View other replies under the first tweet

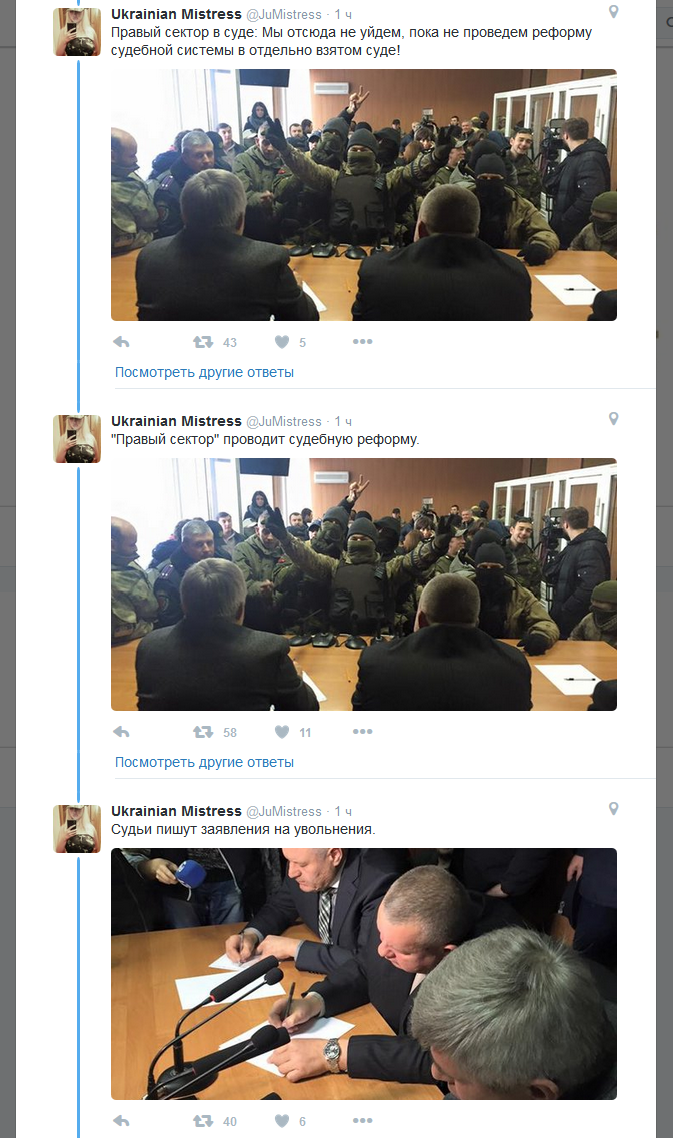pos(204,372)
